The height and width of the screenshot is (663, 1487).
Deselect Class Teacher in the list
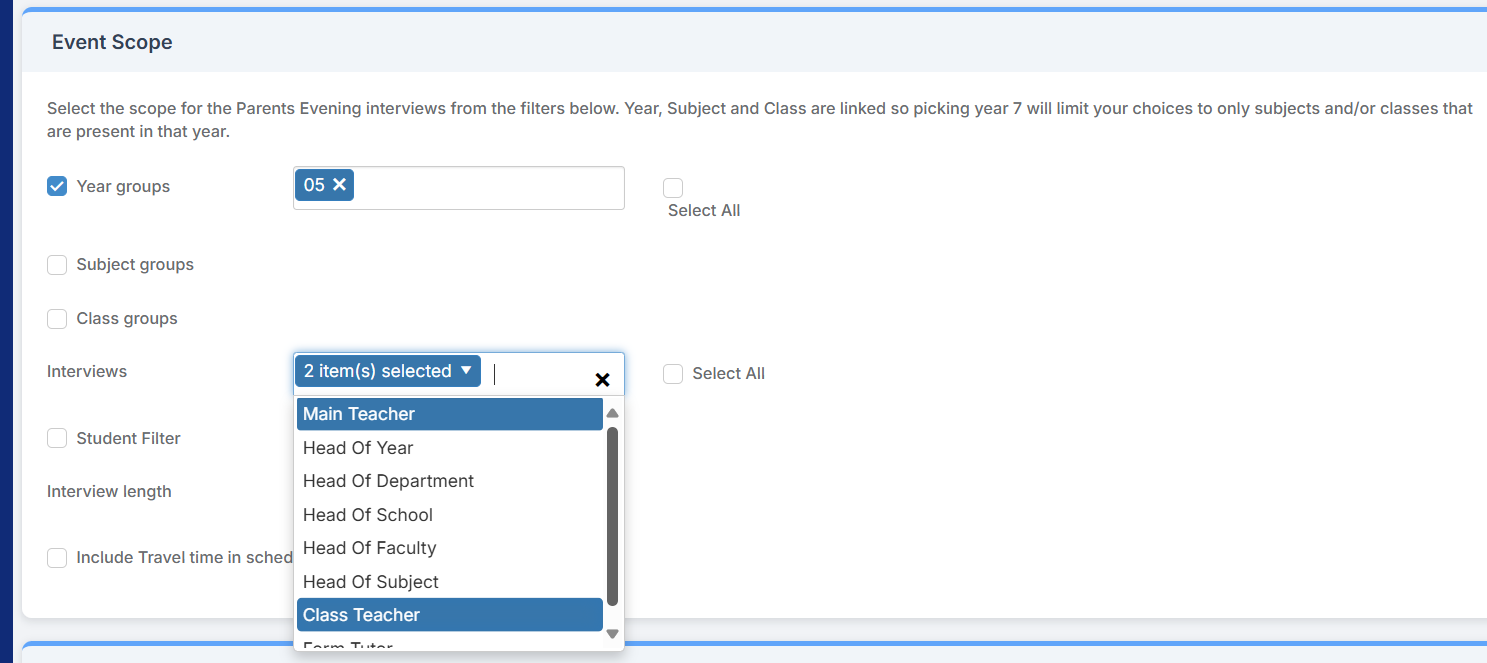point(449,615)
